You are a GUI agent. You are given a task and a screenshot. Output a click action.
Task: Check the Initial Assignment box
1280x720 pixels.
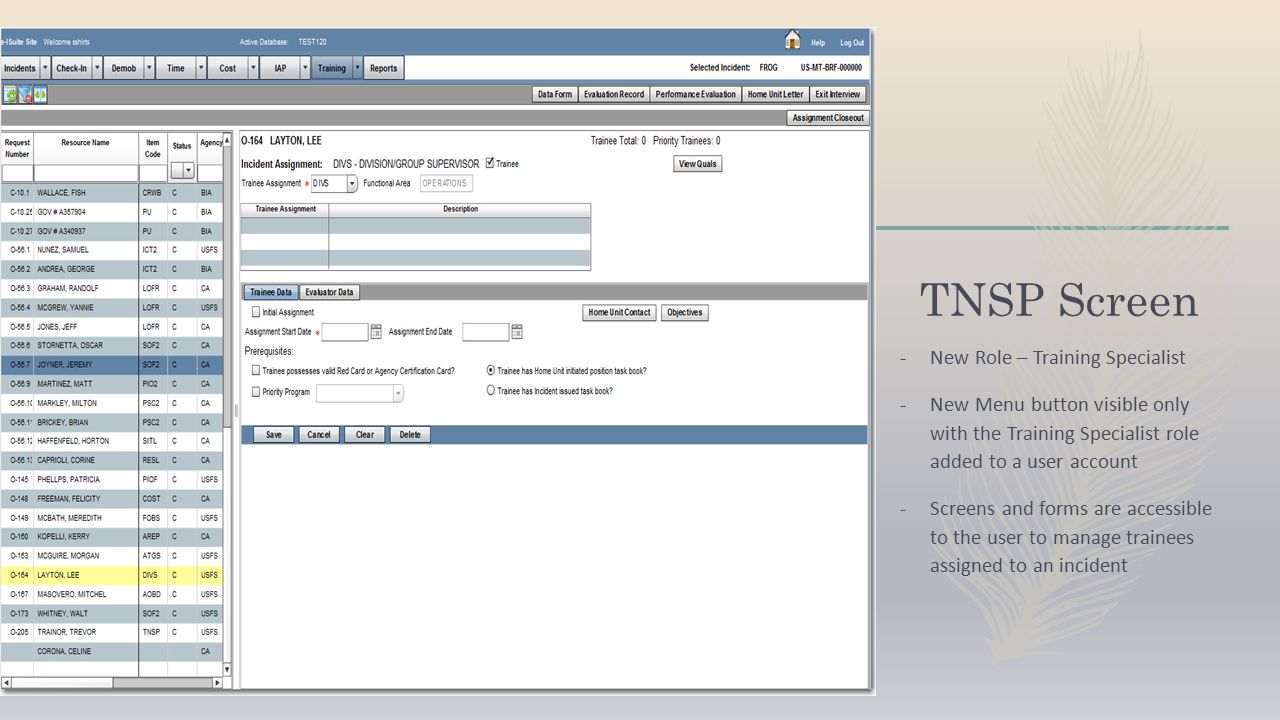(x=256, y=312)
